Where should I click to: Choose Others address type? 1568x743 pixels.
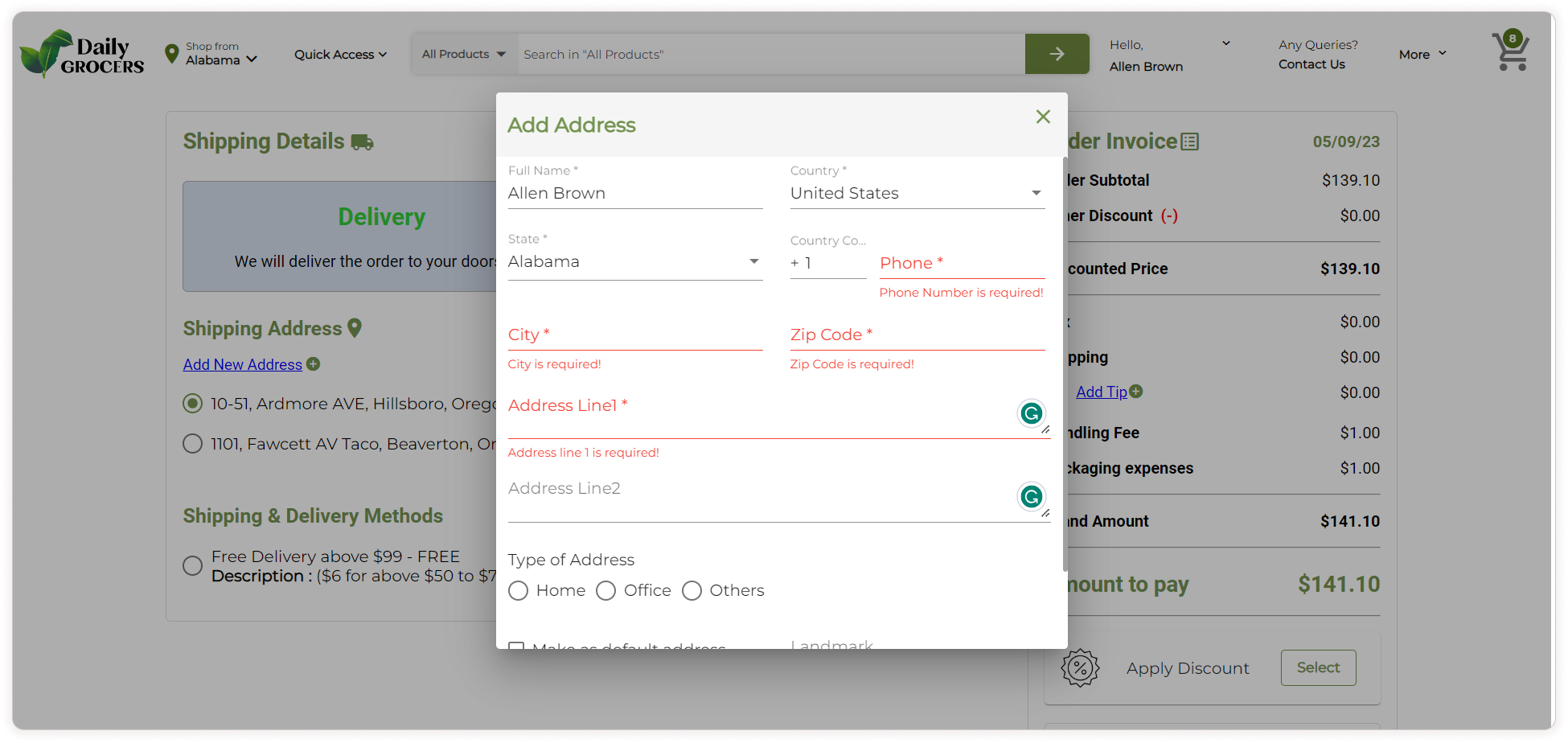tap(692, 591)
